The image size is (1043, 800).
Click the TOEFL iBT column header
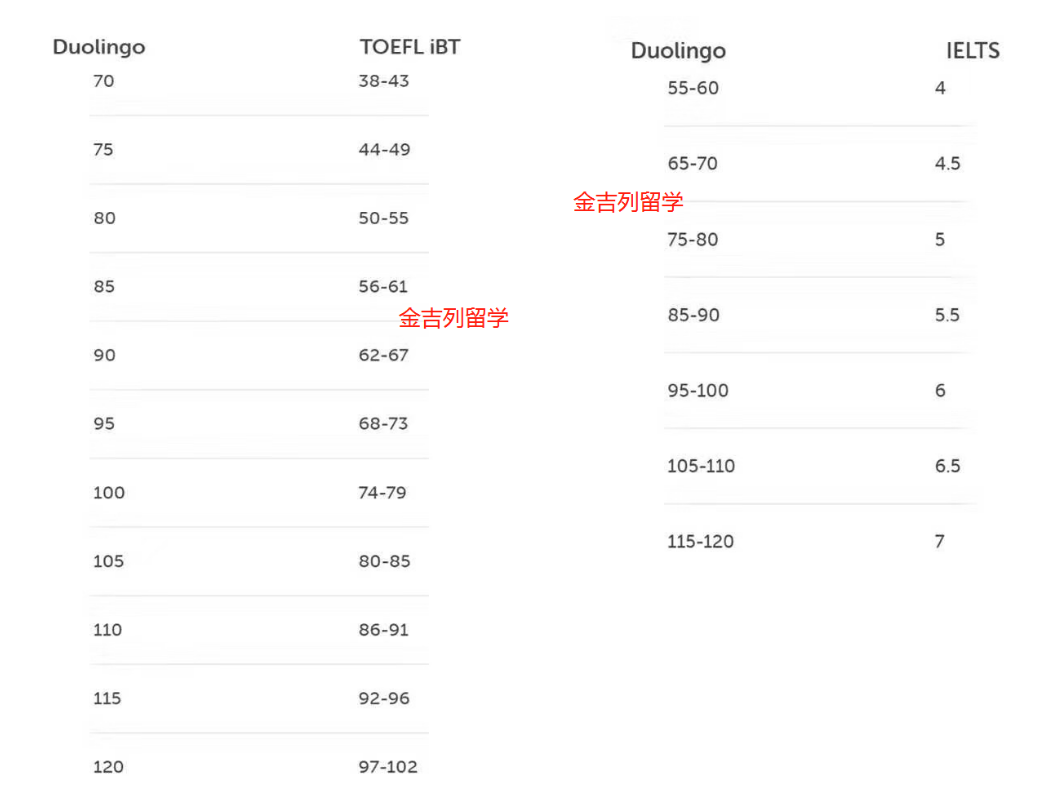tap(410, 47)
